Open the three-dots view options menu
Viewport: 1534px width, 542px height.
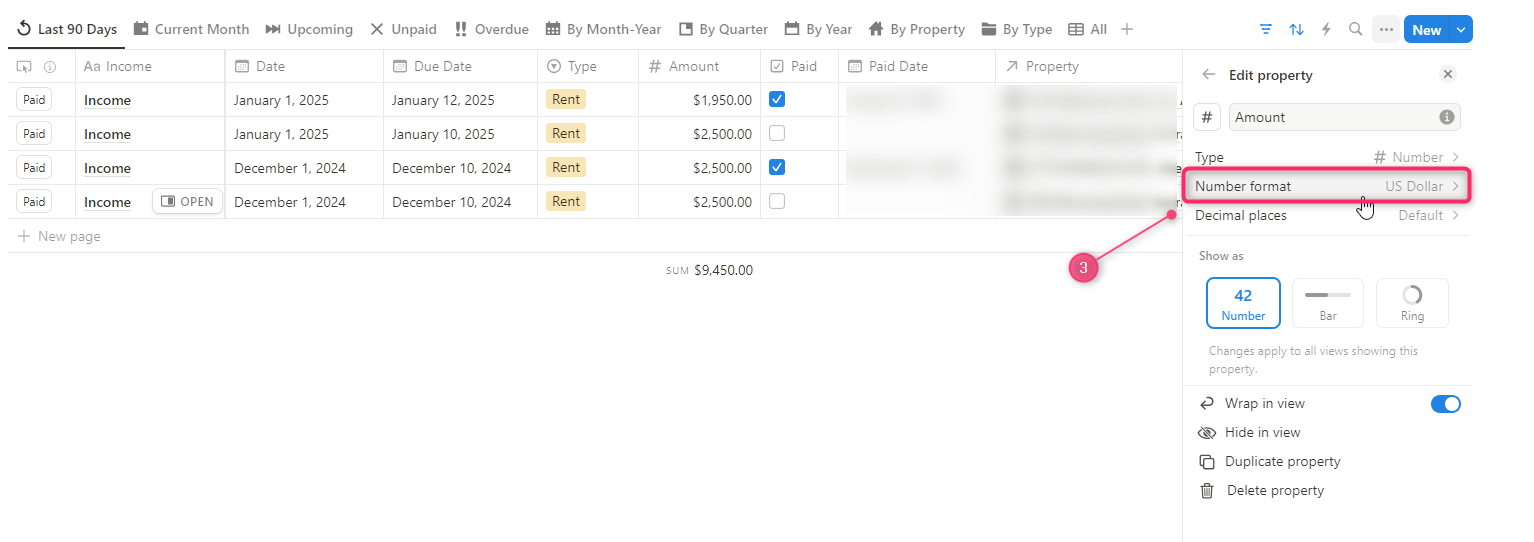1385,30
